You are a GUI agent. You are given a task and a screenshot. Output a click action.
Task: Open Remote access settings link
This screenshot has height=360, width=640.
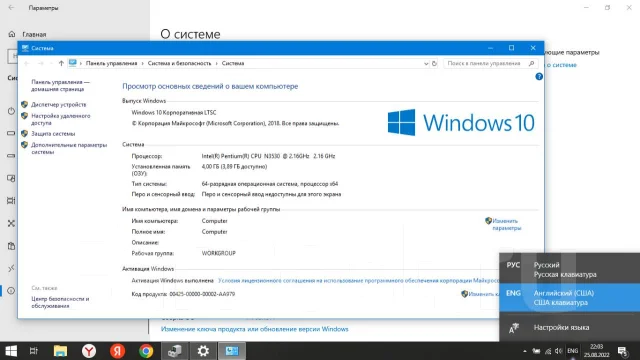60,119
